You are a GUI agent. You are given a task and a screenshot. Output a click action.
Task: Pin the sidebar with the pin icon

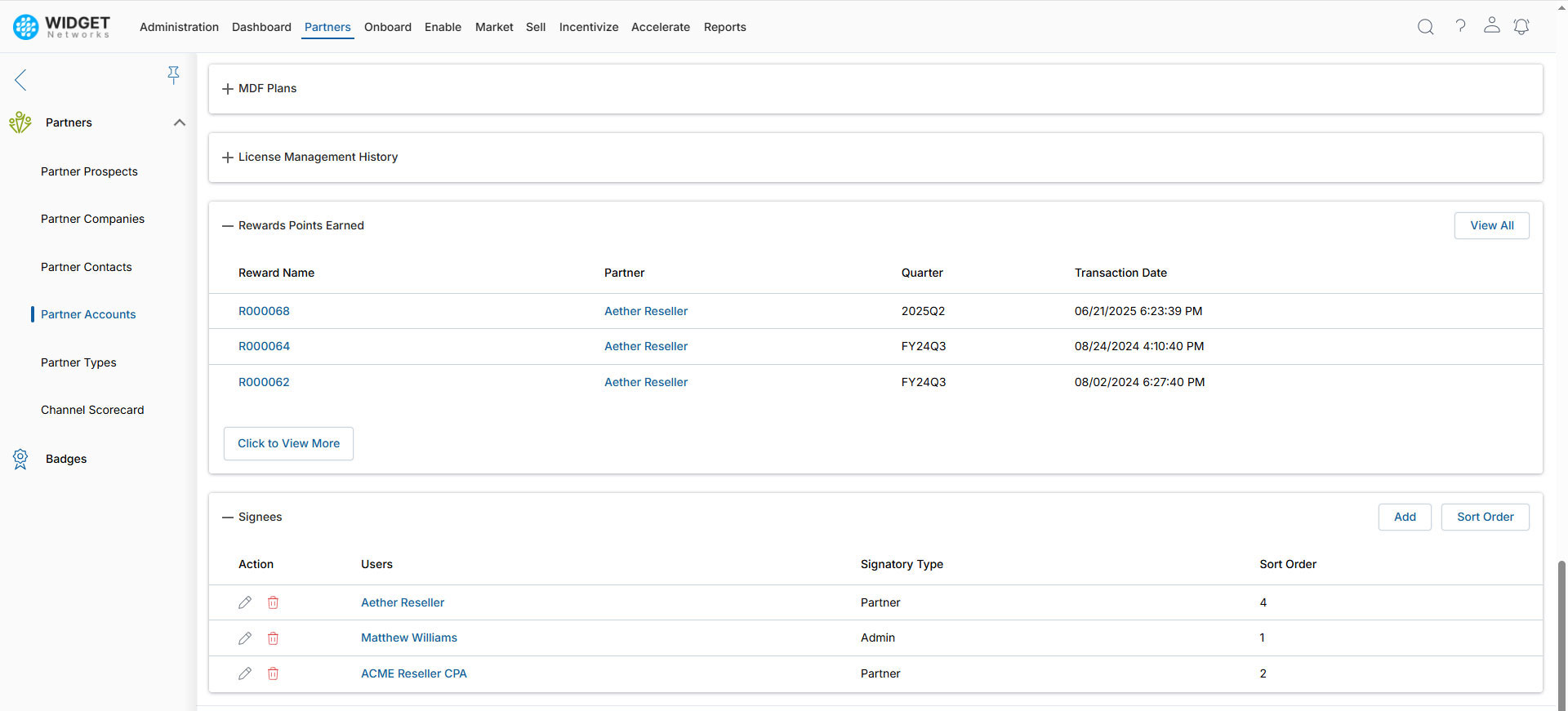pos(173,75)
